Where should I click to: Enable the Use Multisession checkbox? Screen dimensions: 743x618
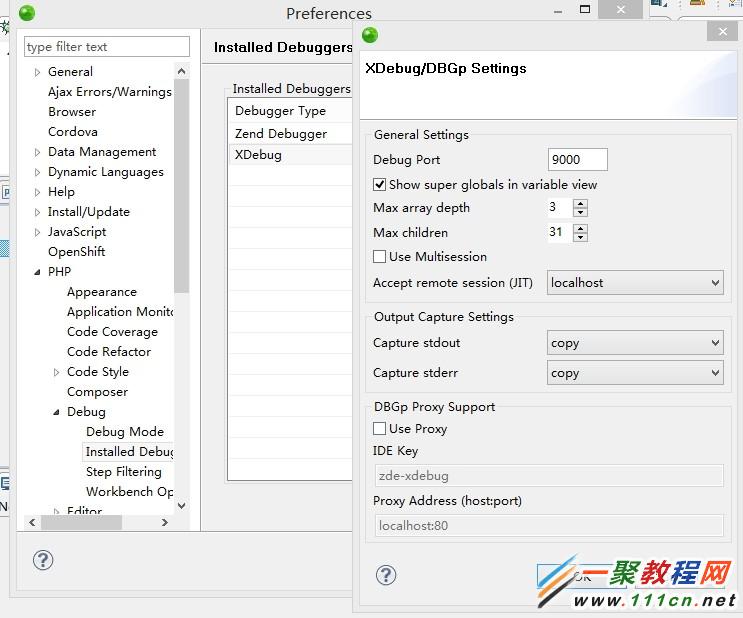[380, 256]
